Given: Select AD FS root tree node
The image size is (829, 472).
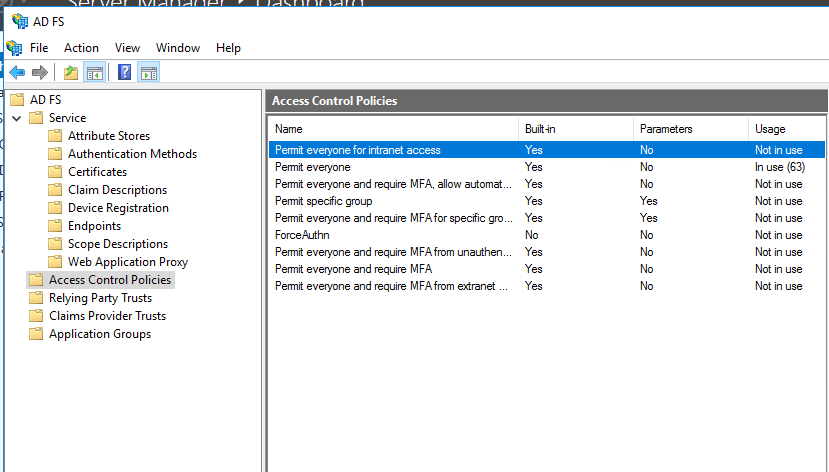Looking at the screenshot, I should (45, 99).
